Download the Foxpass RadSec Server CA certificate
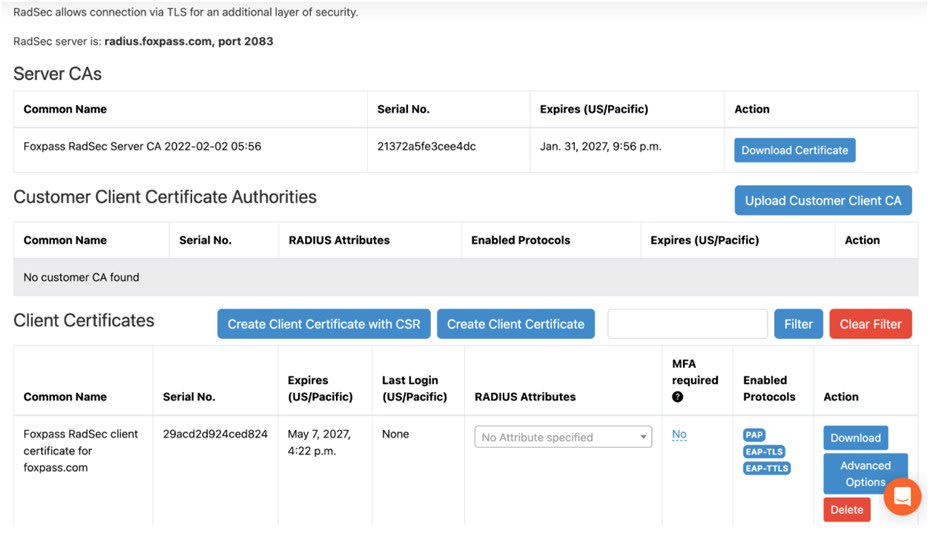The image size is (936, 556). pyautogui.click(x=795, y=150)
